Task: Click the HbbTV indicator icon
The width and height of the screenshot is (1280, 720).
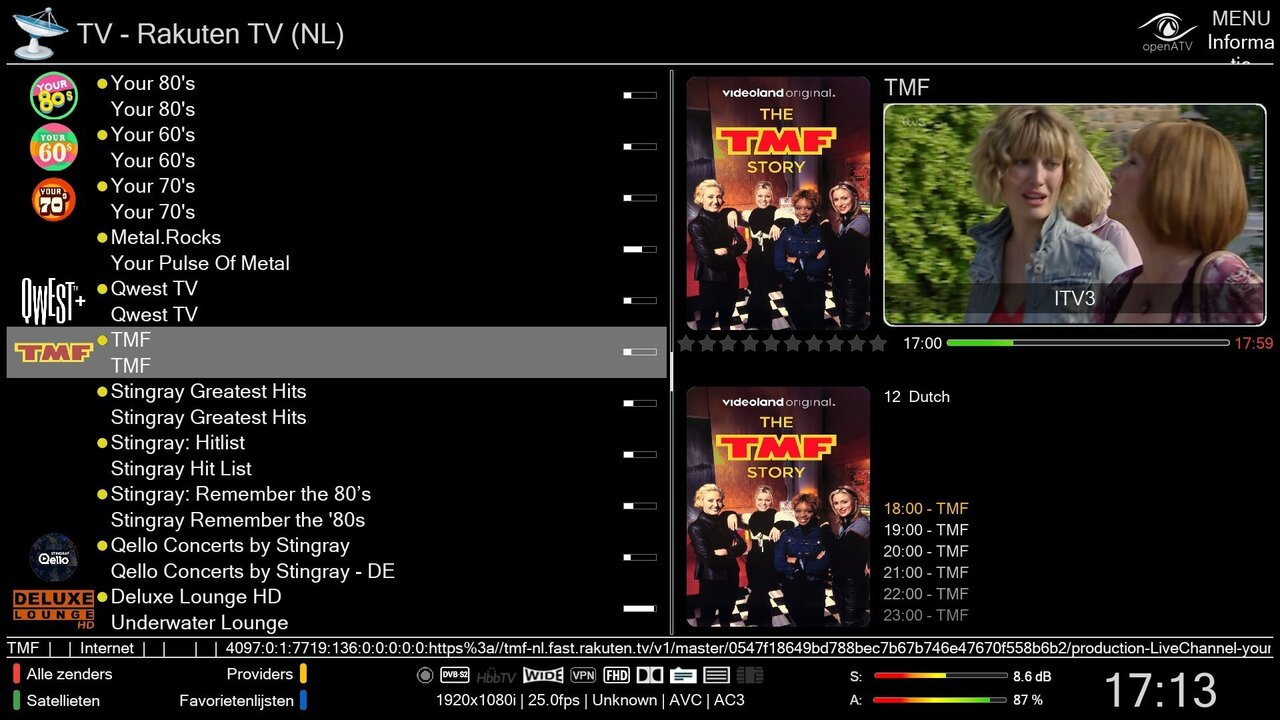Action: tap(496, 677)
